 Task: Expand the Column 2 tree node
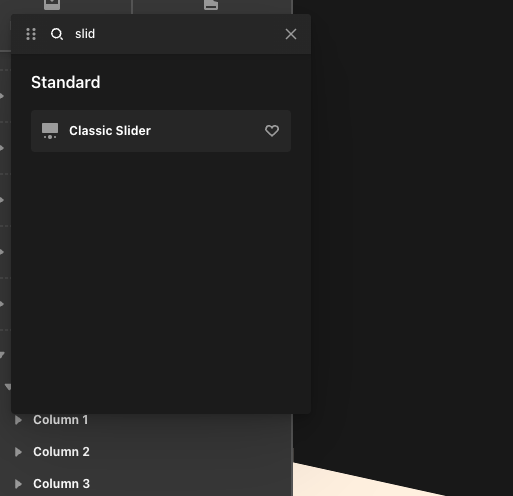(19, 452)
